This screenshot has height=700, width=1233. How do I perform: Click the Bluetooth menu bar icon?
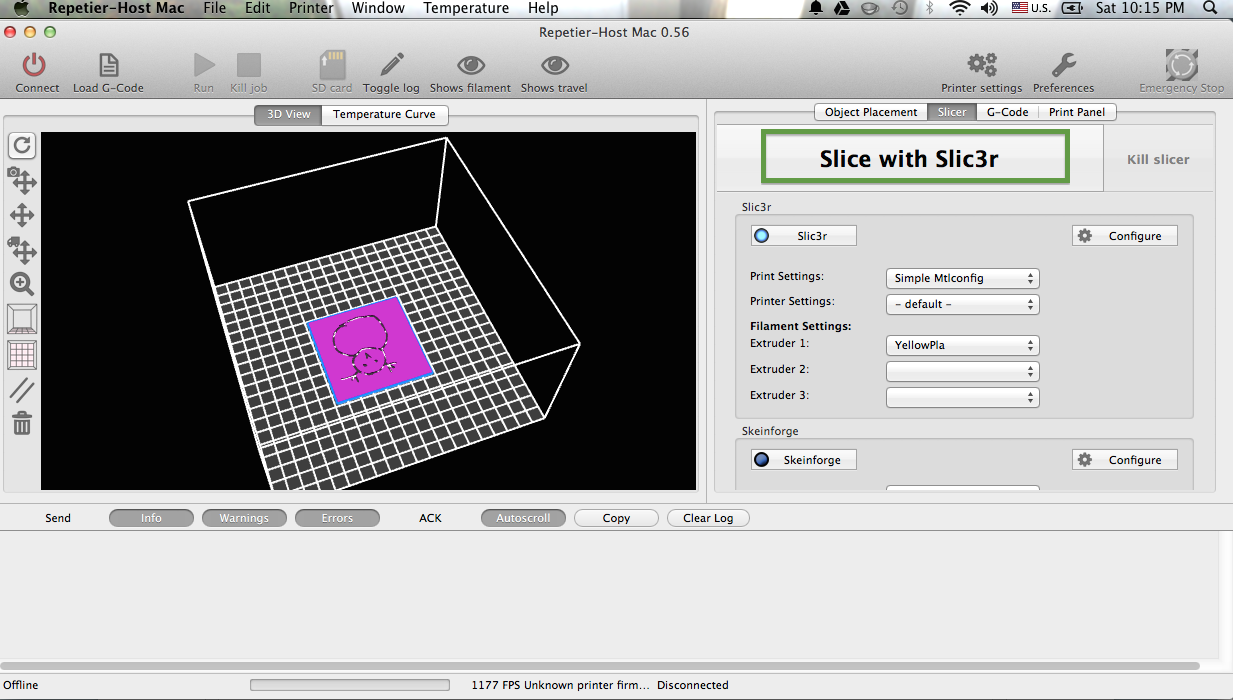(929, 8)
